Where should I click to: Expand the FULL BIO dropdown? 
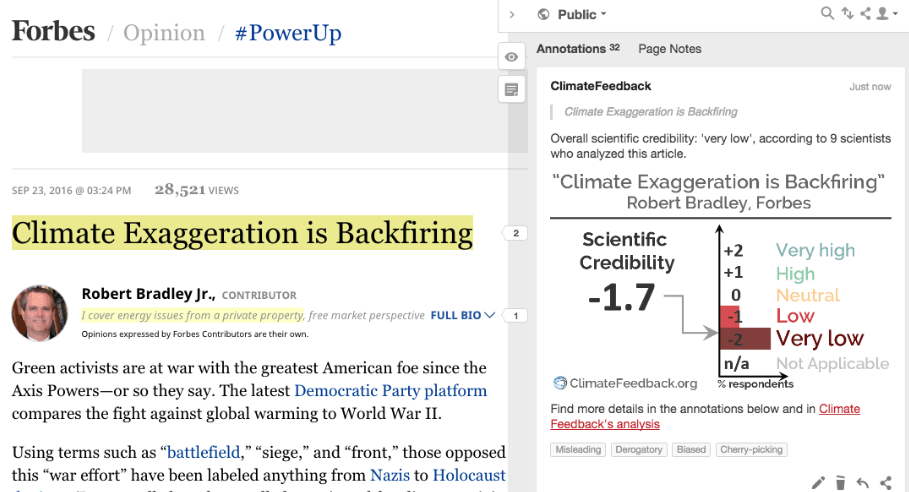pyautogui.click(x=463, y=315)
